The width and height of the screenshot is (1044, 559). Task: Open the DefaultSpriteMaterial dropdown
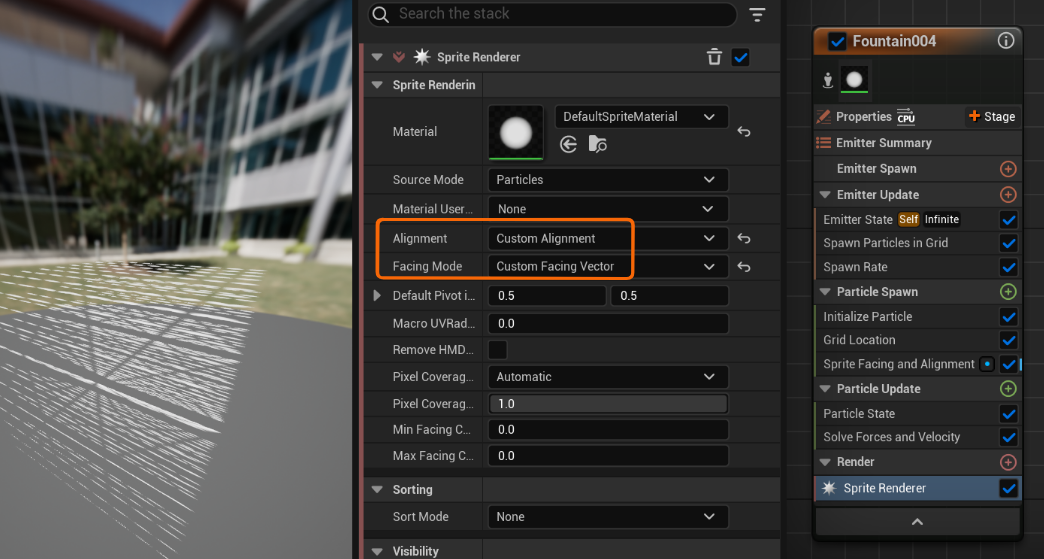[641, 116]
